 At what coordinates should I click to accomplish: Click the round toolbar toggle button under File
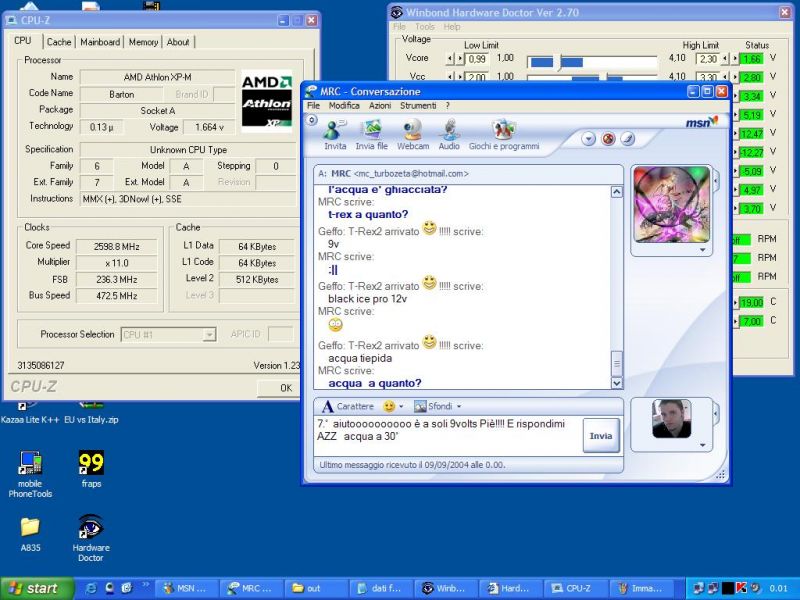click(x=311, y=120)
